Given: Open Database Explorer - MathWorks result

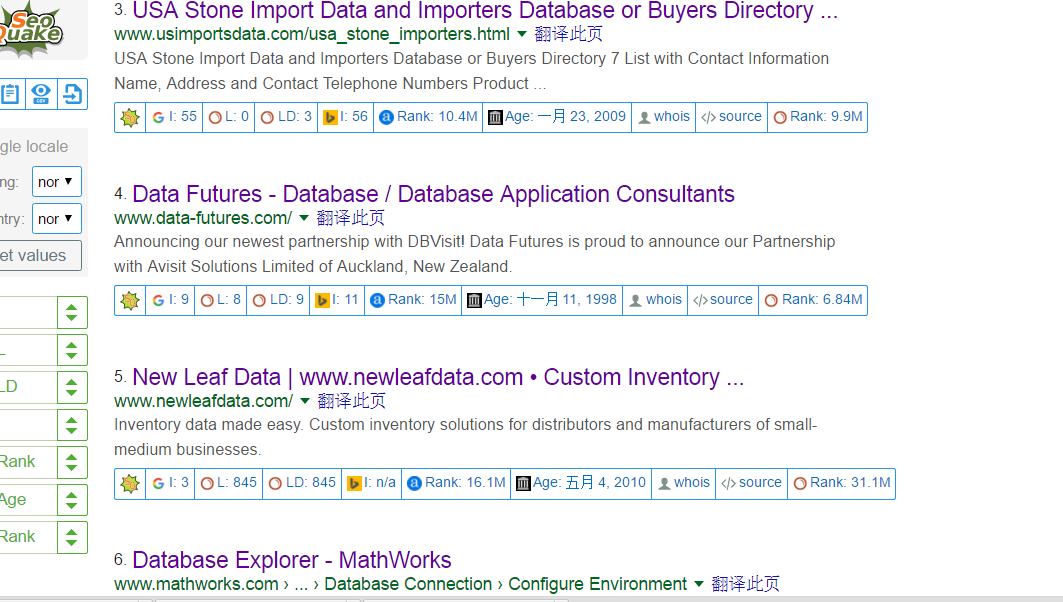Looking at the screenshot, I should pos(292,560).
